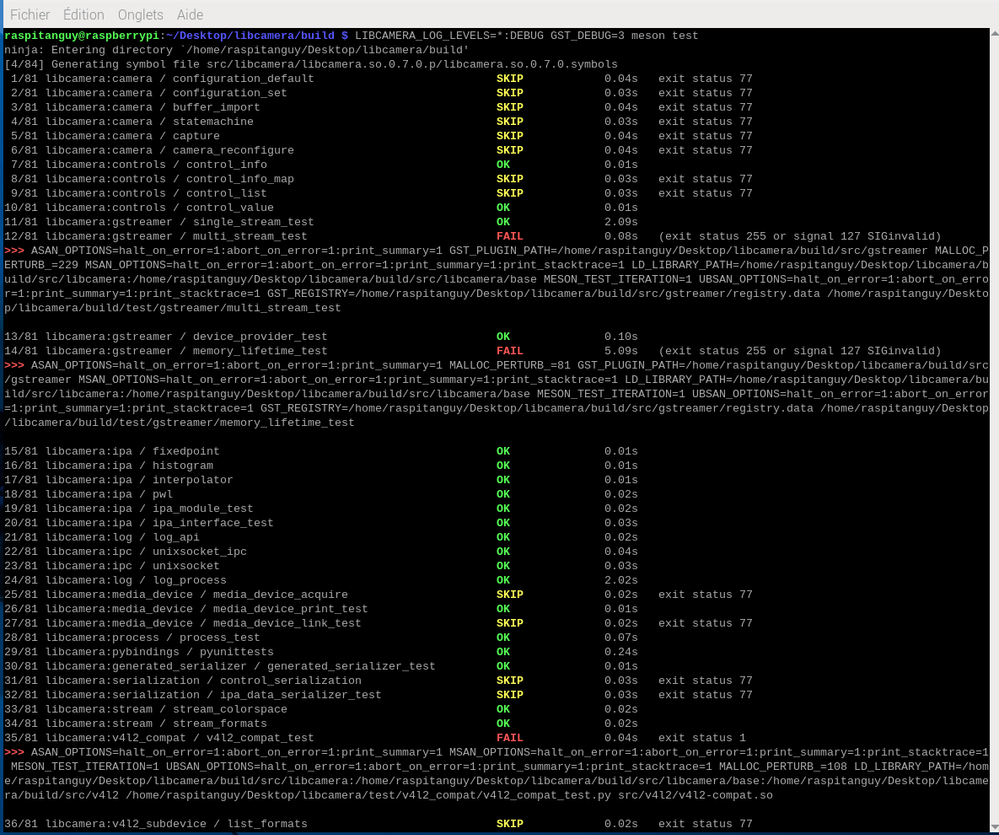Click the 'control_serialization' test name

(291, 681)
